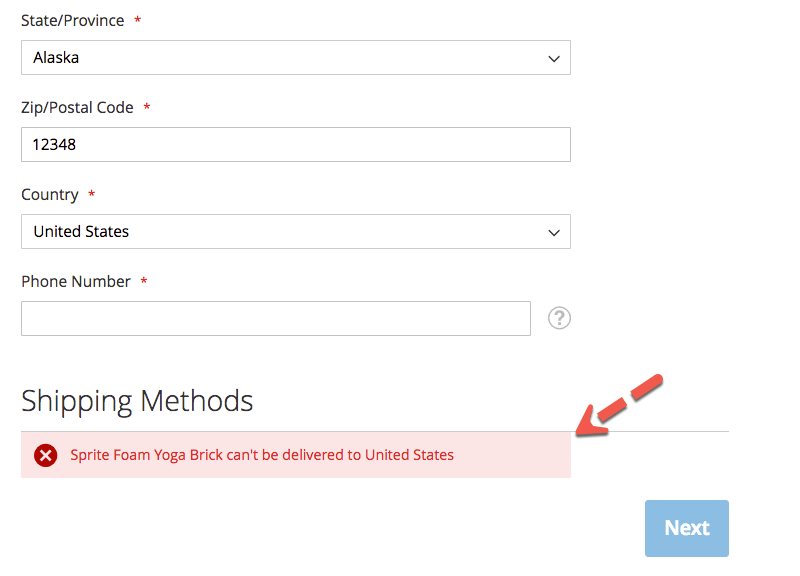Click the Shipping Methods heading

[137, 401]
